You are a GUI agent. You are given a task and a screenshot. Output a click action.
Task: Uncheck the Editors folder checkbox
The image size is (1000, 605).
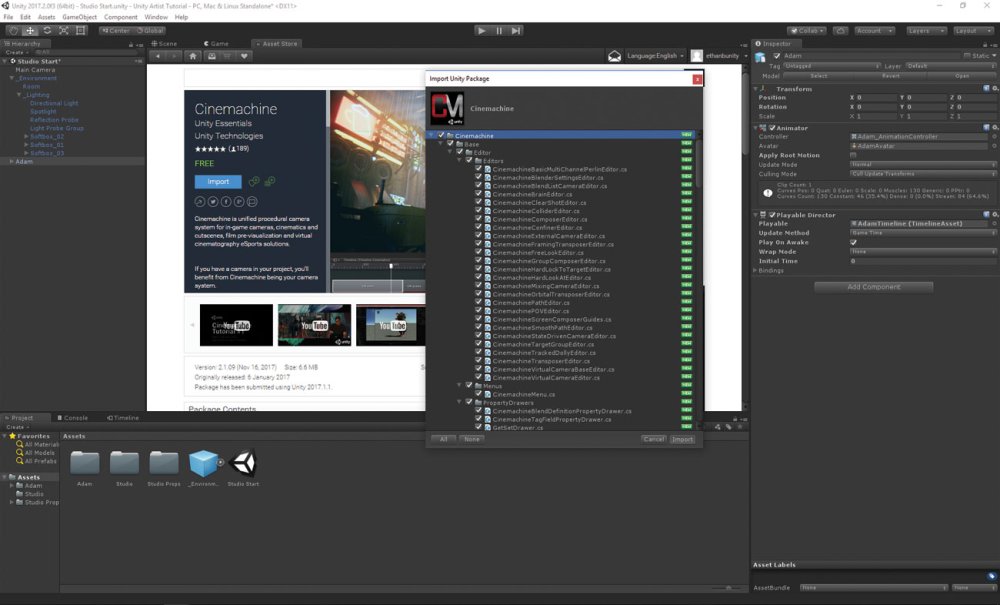tap(469, 161)
